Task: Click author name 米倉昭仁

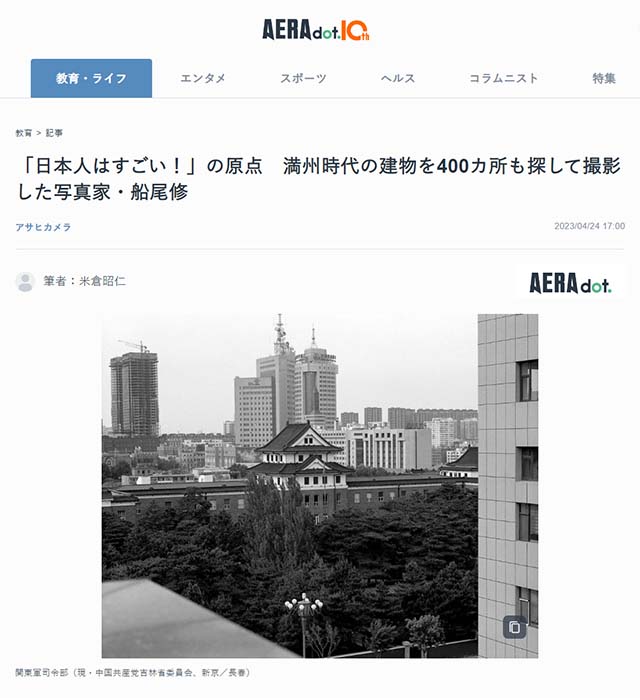Action: [102, 281]
